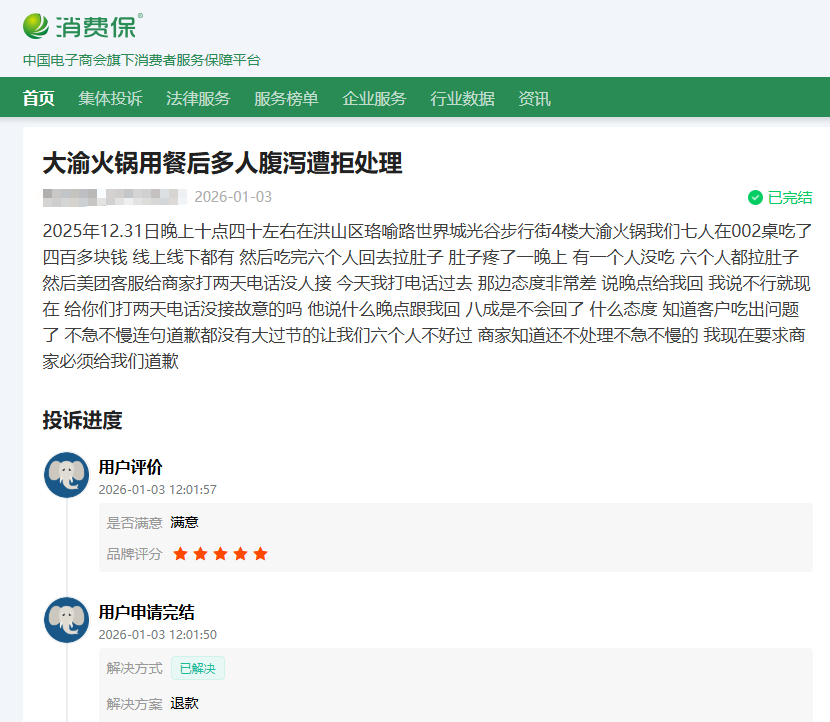This screenshot has width=830, height=722.
Task: Click the 已解决 status badge
Action: 198,668
